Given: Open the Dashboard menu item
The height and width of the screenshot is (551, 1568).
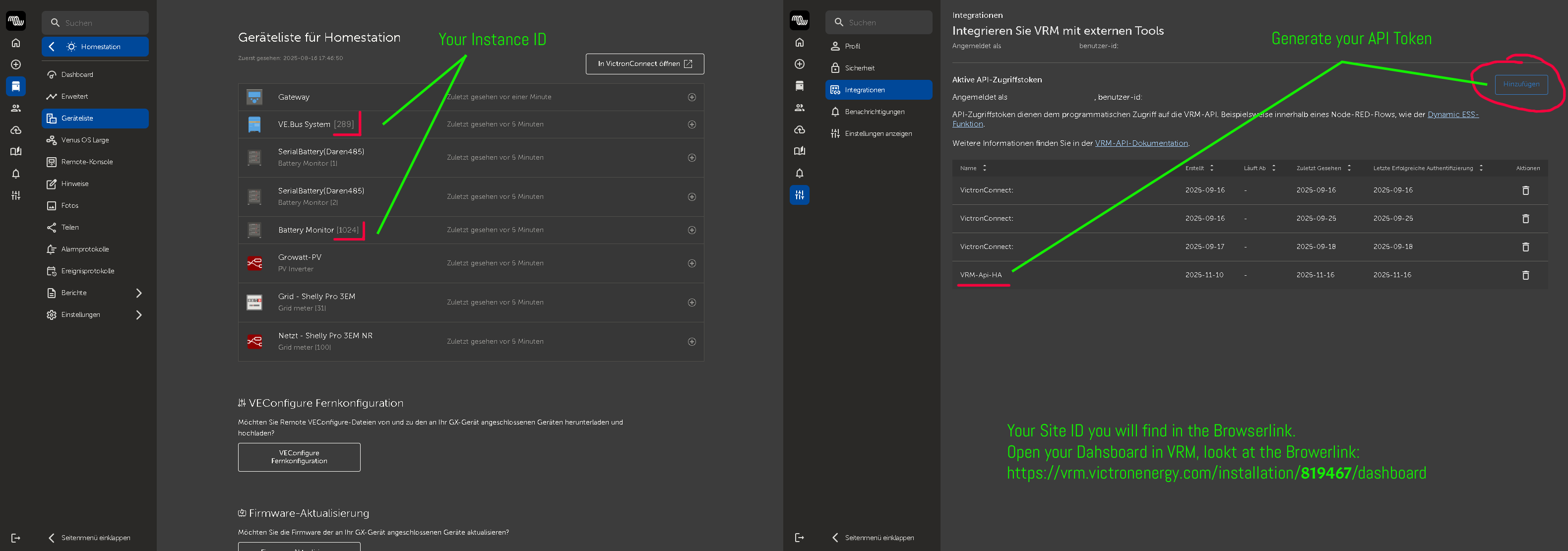Looking at the screenshot, I should pyautogui.click(x=77, y=75).
